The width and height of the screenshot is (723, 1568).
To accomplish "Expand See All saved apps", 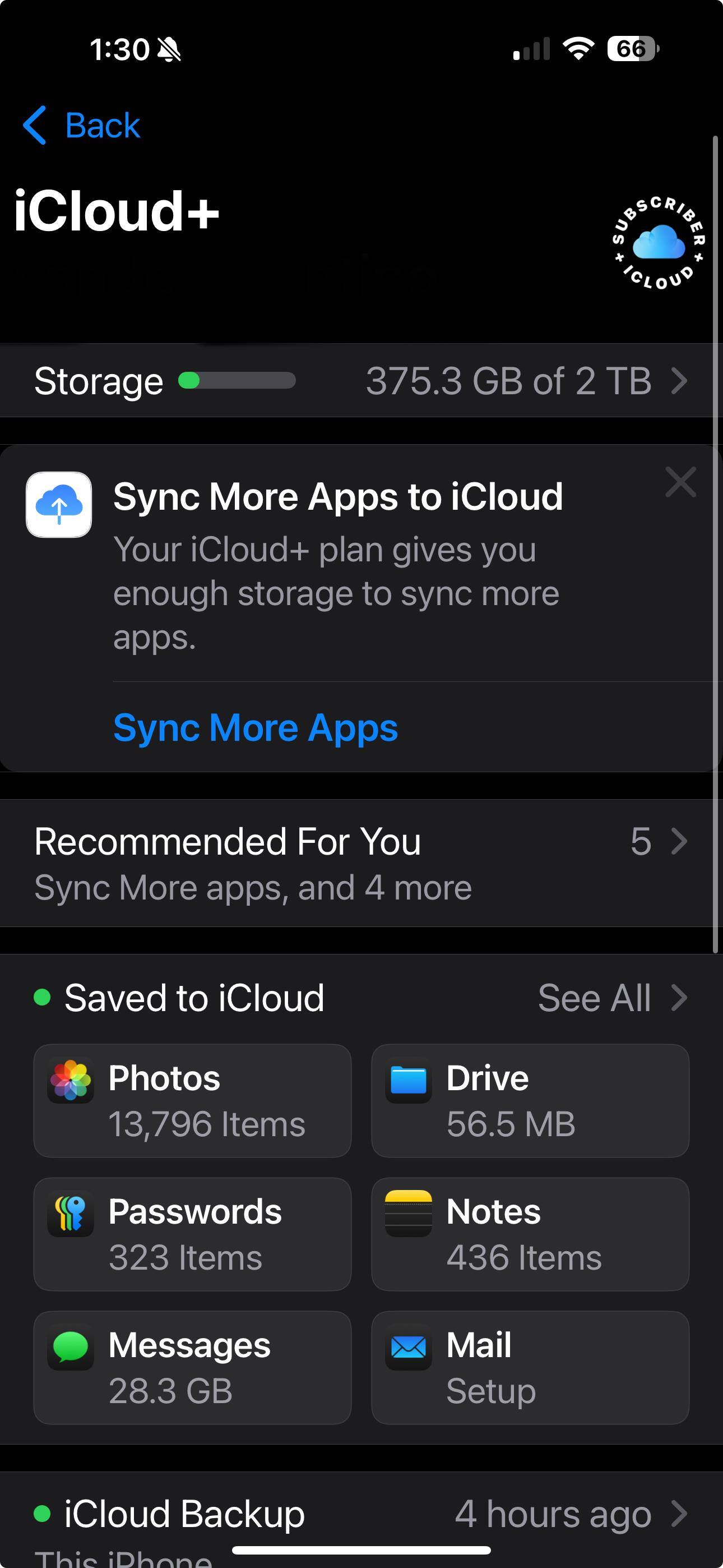I will [x=611, y=998].
